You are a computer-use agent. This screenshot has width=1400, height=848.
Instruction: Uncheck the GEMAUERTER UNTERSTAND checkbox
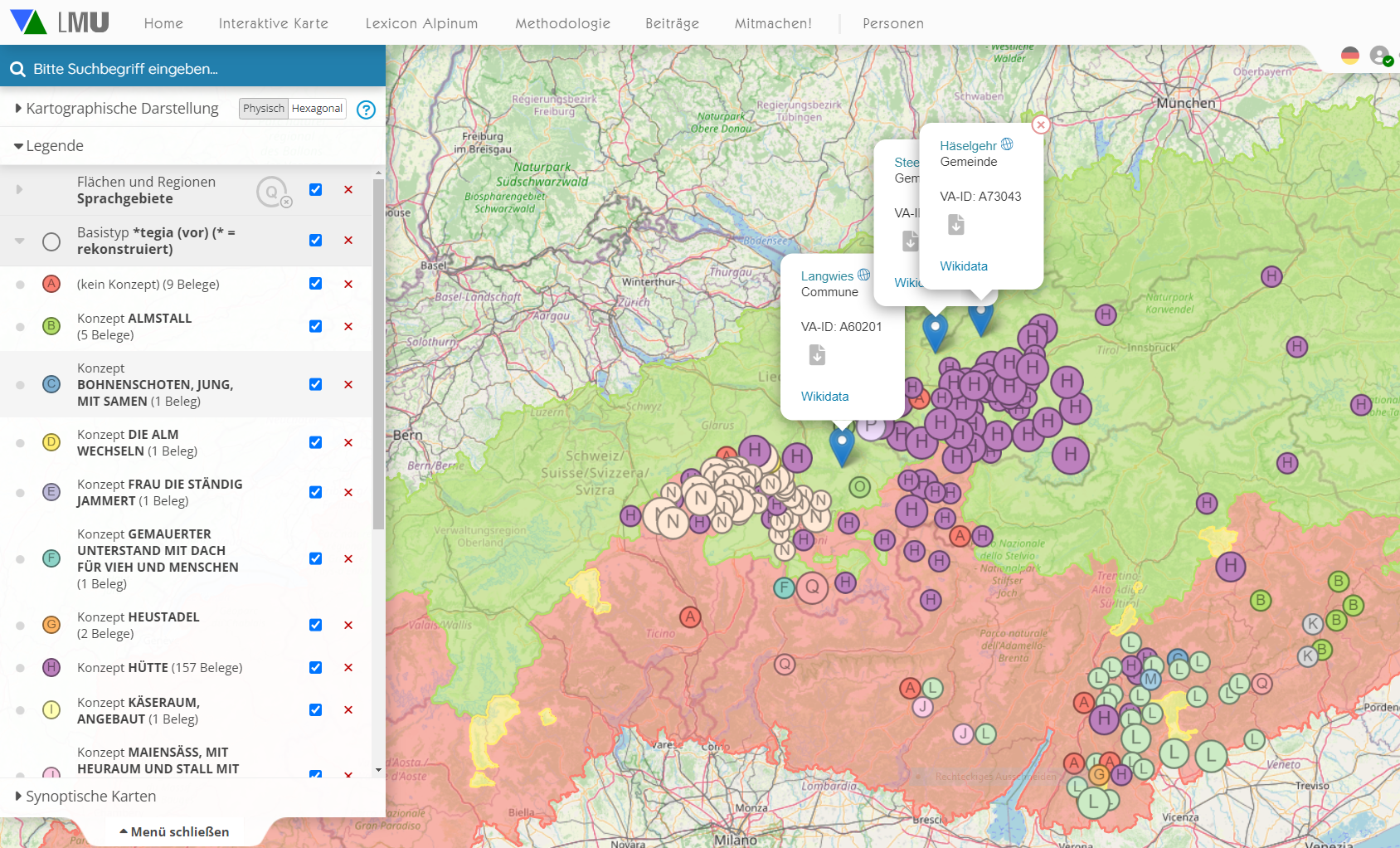[x=316, y=558]
